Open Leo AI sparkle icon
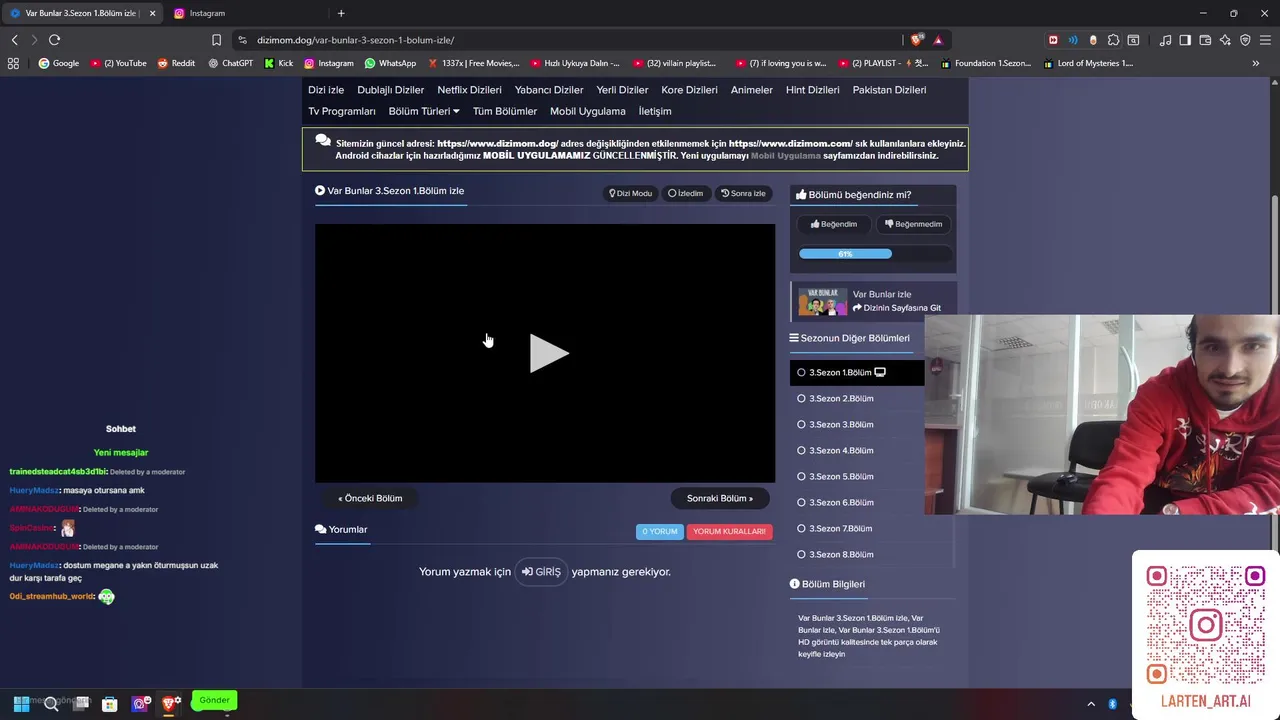The height and width of the screenshot is (720, 1280). pyautogui.click(x=1225, y=40)
